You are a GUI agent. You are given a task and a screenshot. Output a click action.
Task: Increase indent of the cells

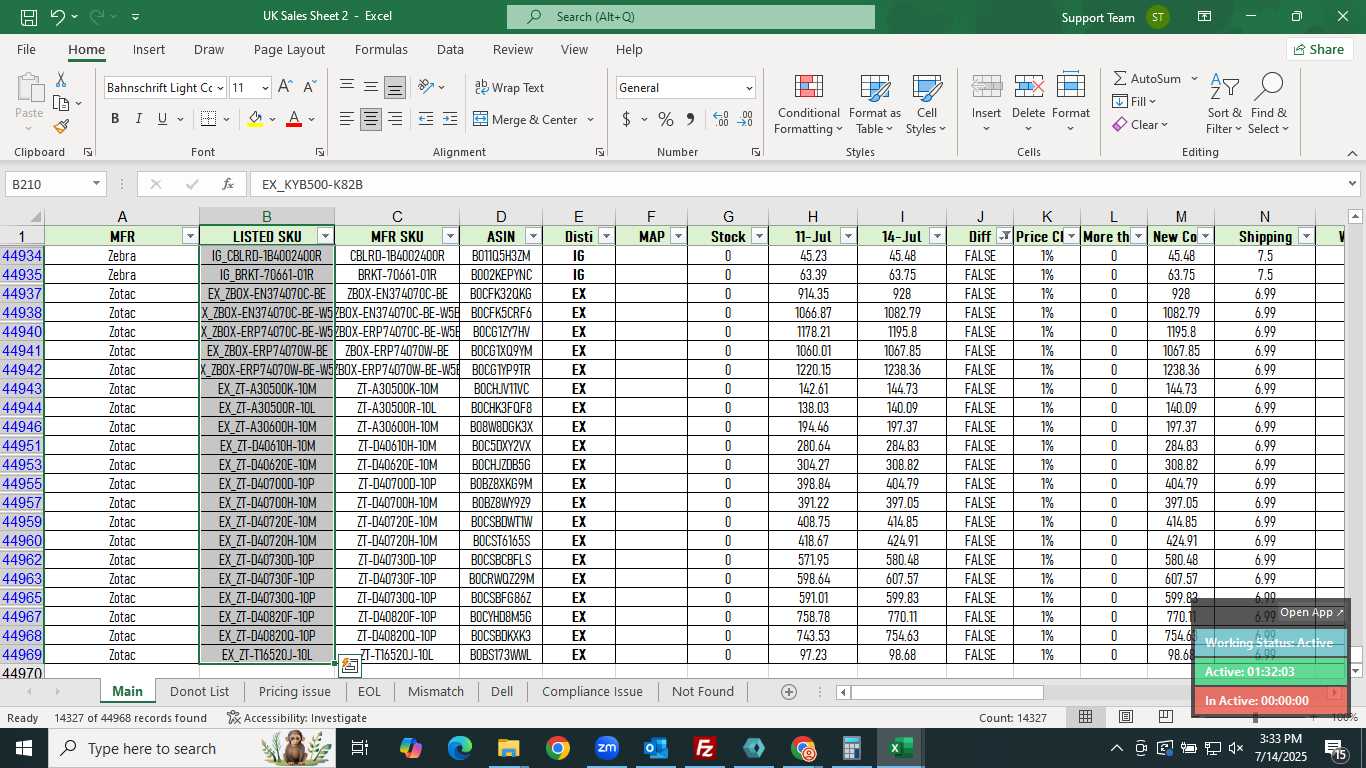click(x=450, y=119)
